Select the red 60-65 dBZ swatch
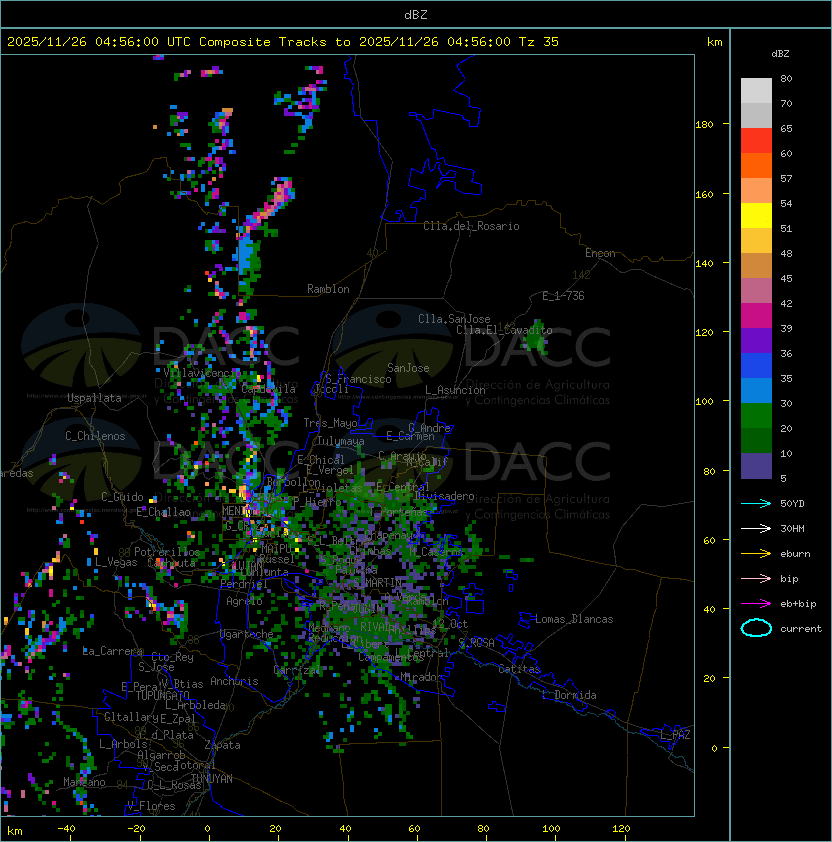This screenshot has width=832, height=842. coord(756,141)
